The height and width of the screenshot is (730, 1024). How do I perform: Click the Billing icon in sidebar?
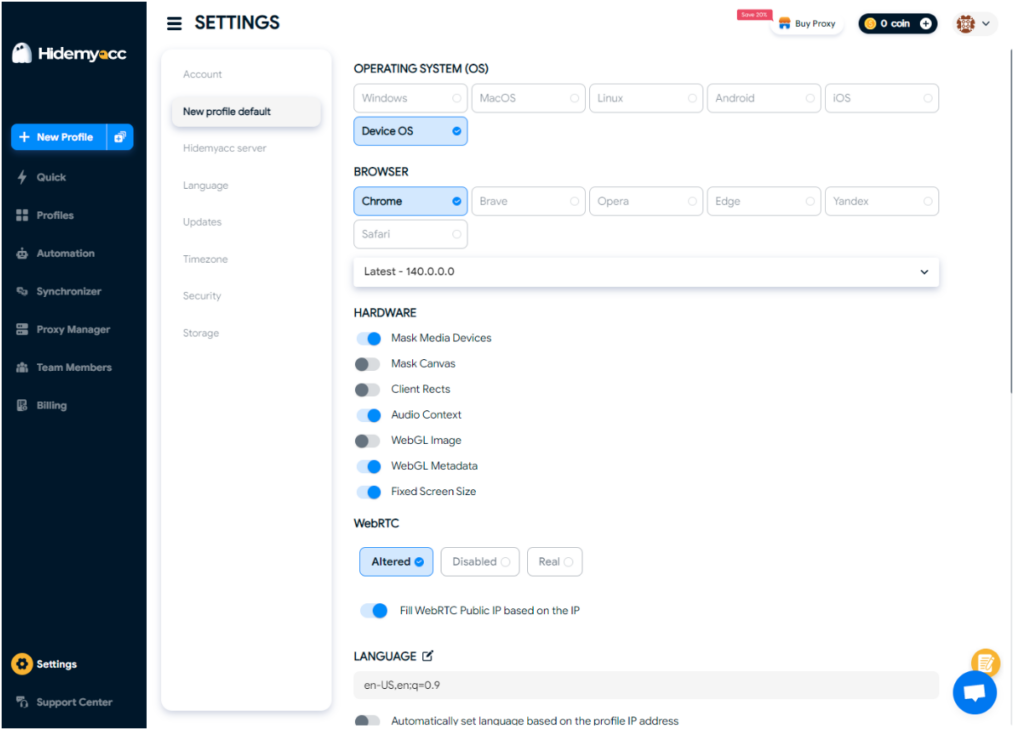pyautogui.click(x=22, y=405)
